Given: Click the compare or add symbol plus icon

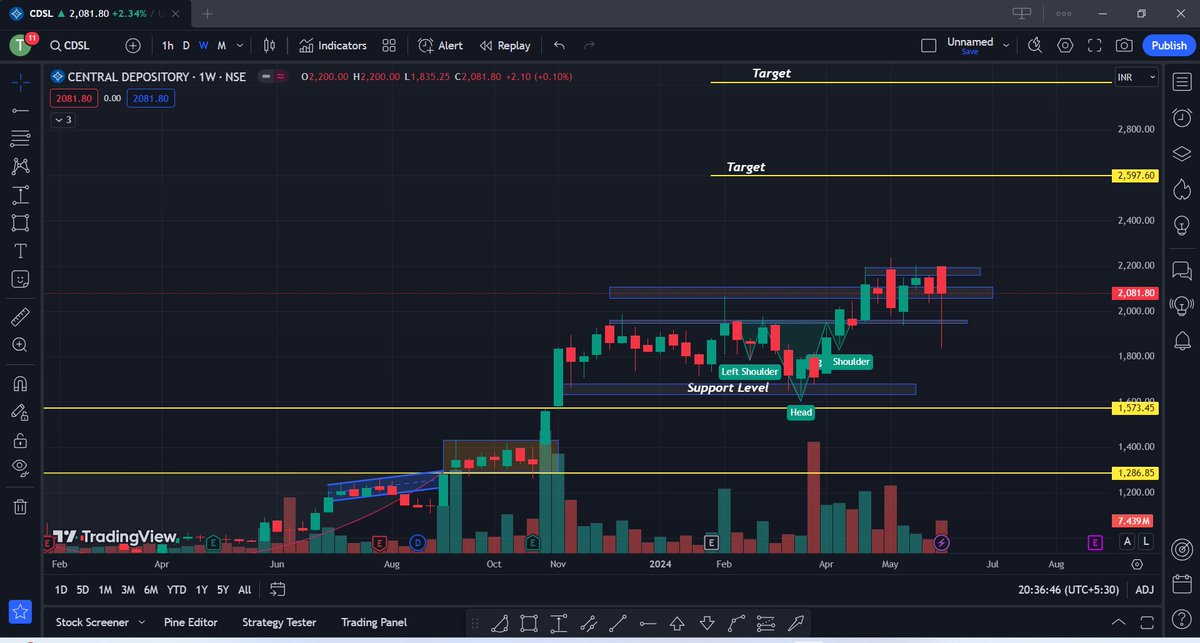Looking at the screenshot, I should click(133, 45).
